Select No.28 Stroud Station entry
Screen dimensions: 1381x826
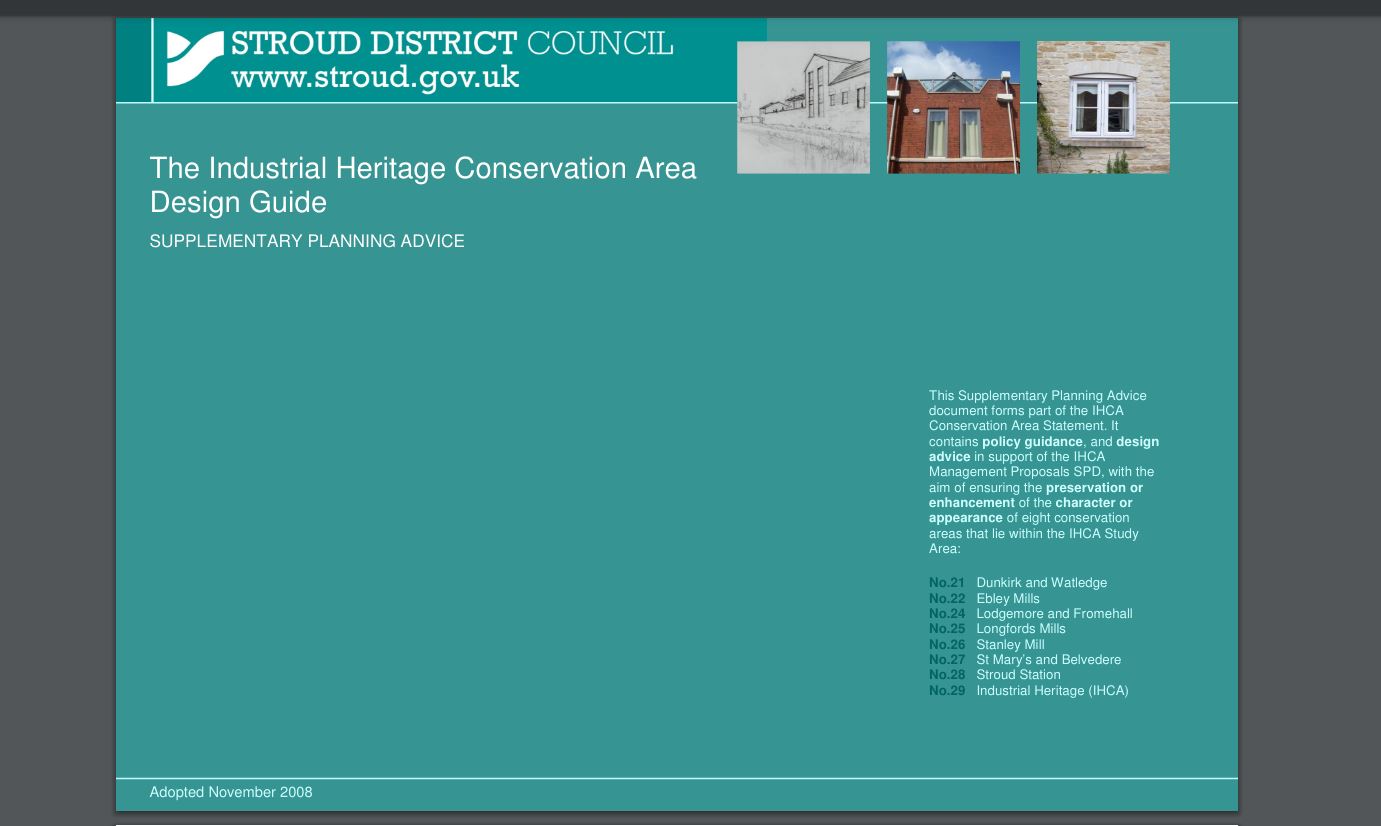1017,675
